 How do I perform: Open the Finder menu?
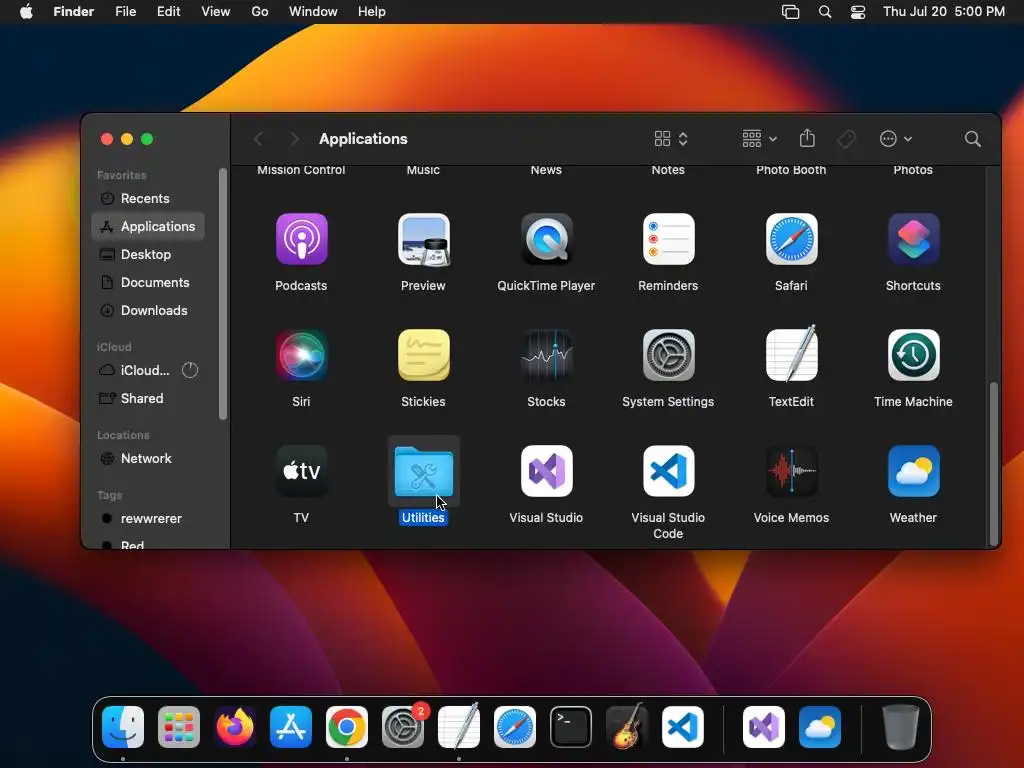point(73,12)
